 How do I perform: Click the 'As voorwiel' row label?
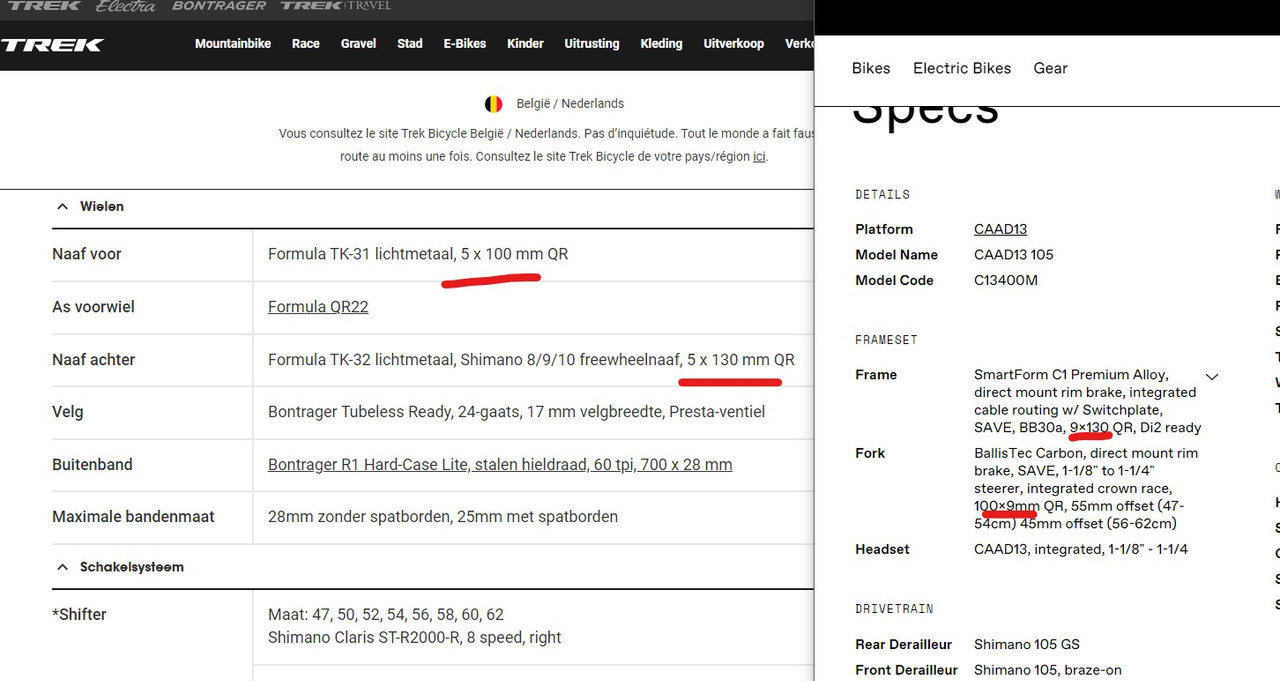click(x=93, y=307)
